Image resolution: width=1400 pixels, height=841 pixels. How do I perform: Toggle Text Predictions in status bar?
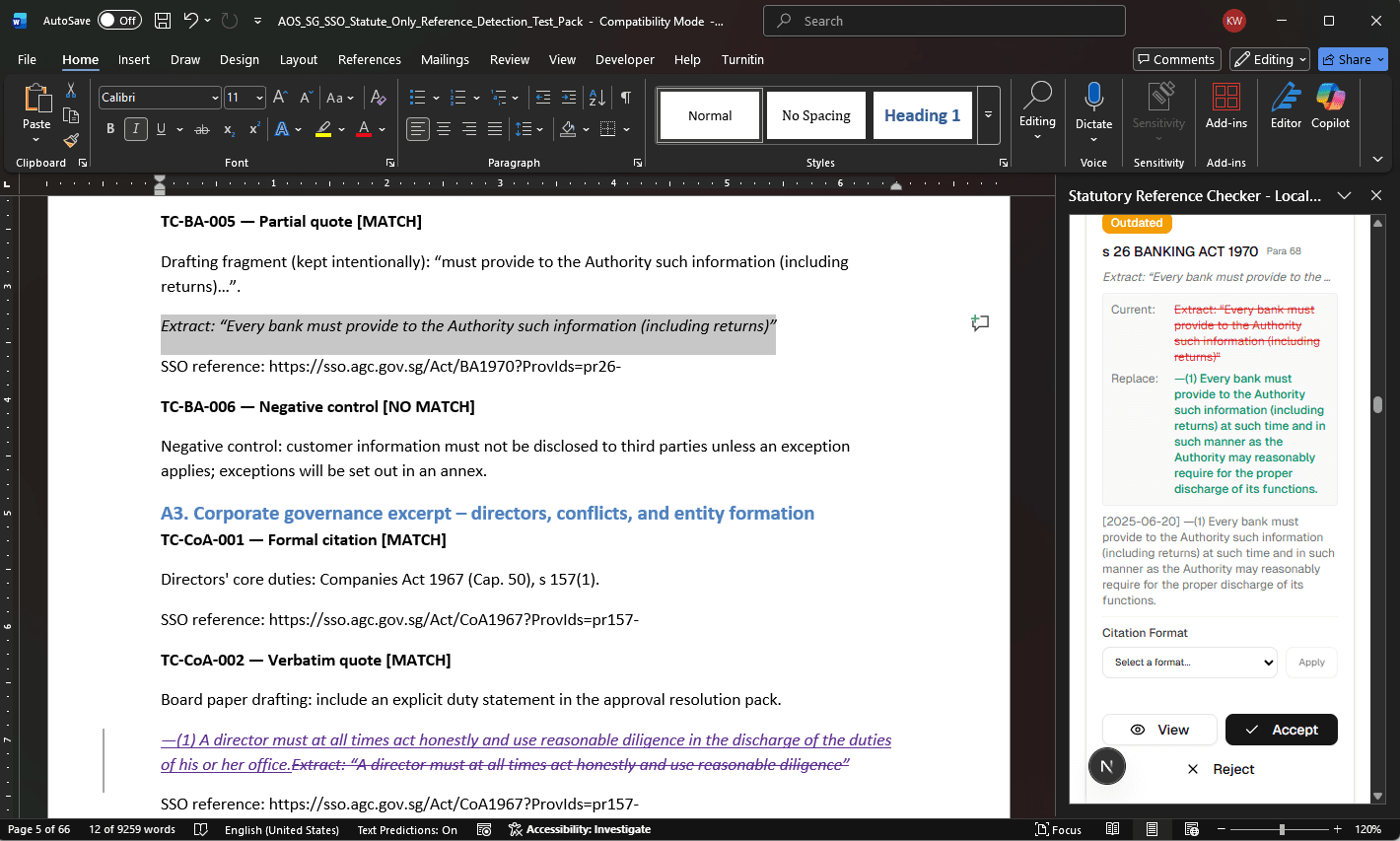click(x=407, y=830)
